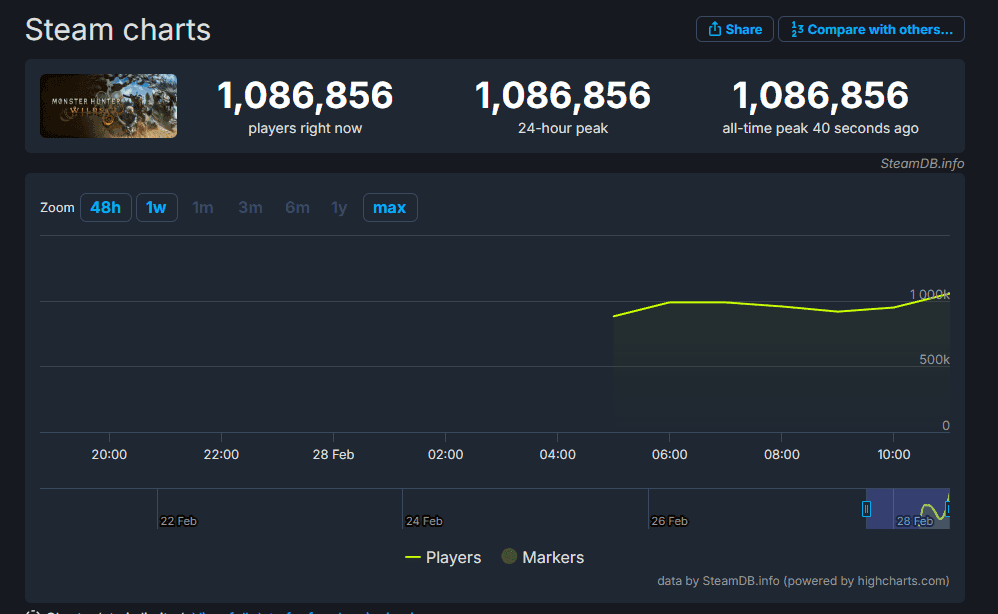Set chart zoom to 1w

[157, 207]
